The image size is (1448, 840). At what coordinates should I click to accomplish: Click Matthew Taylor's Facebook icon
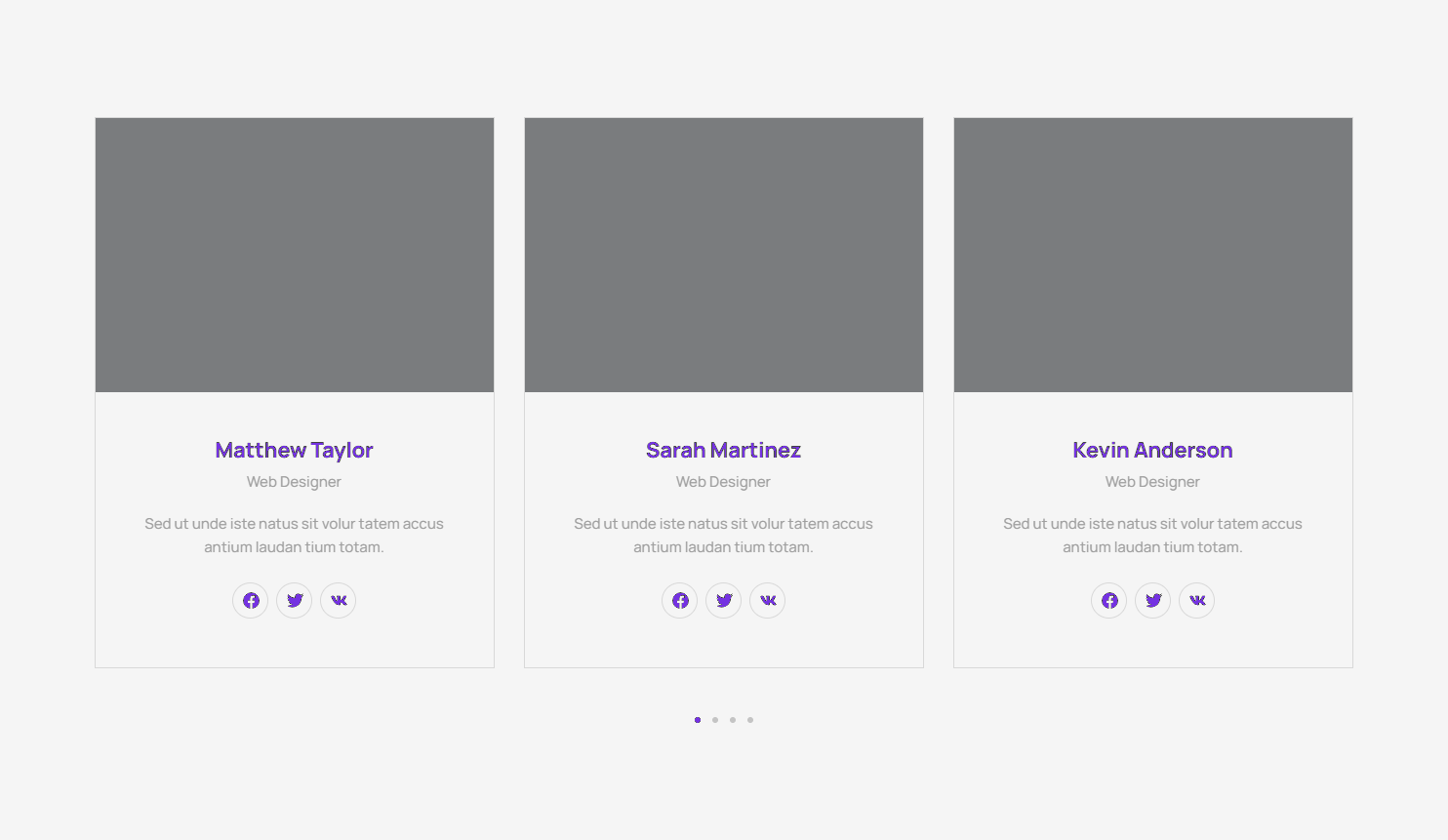(251, 600)
